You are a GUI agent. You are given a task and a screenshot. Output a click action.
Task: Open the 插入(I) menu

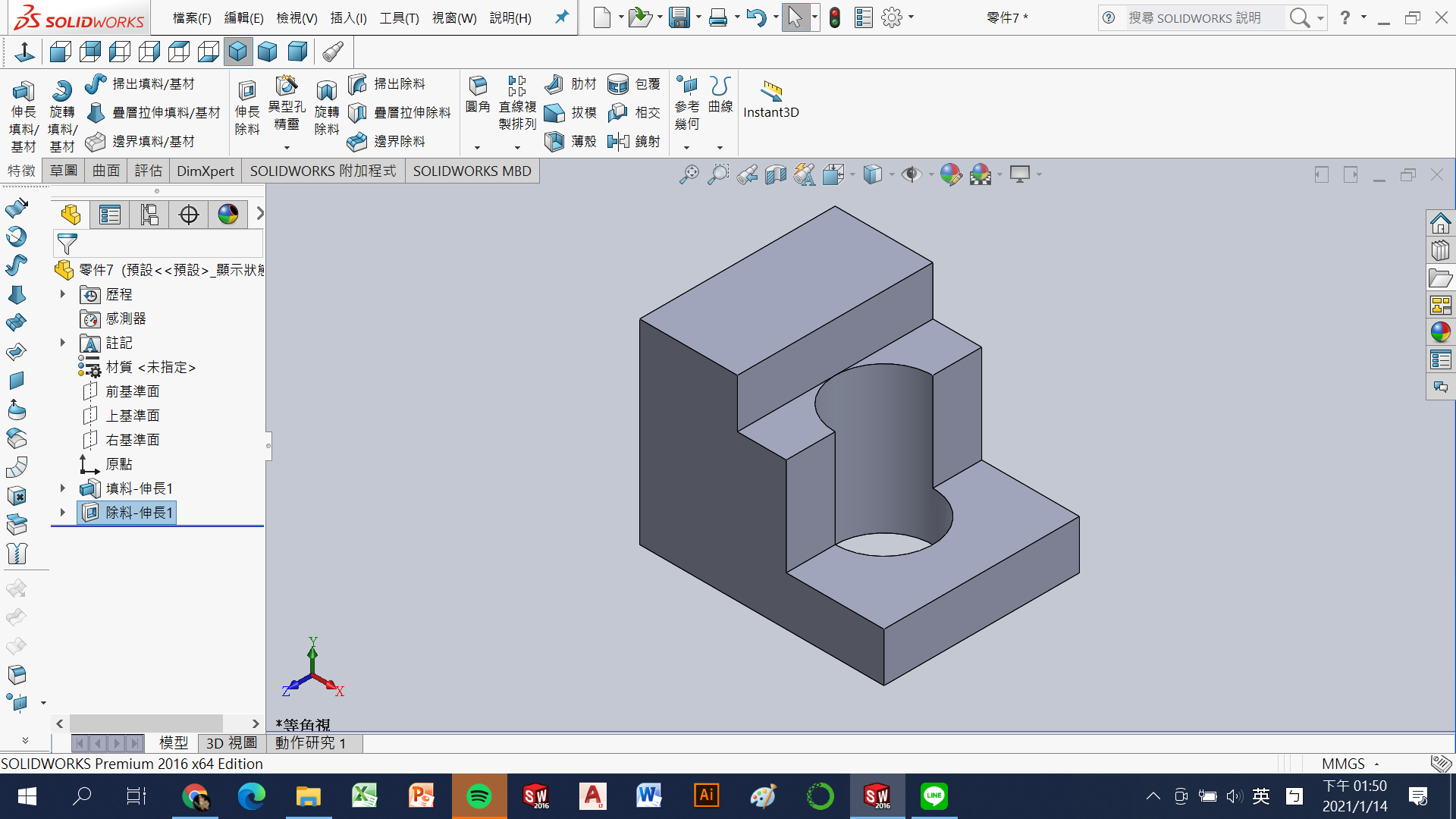(x=348, y=17)
